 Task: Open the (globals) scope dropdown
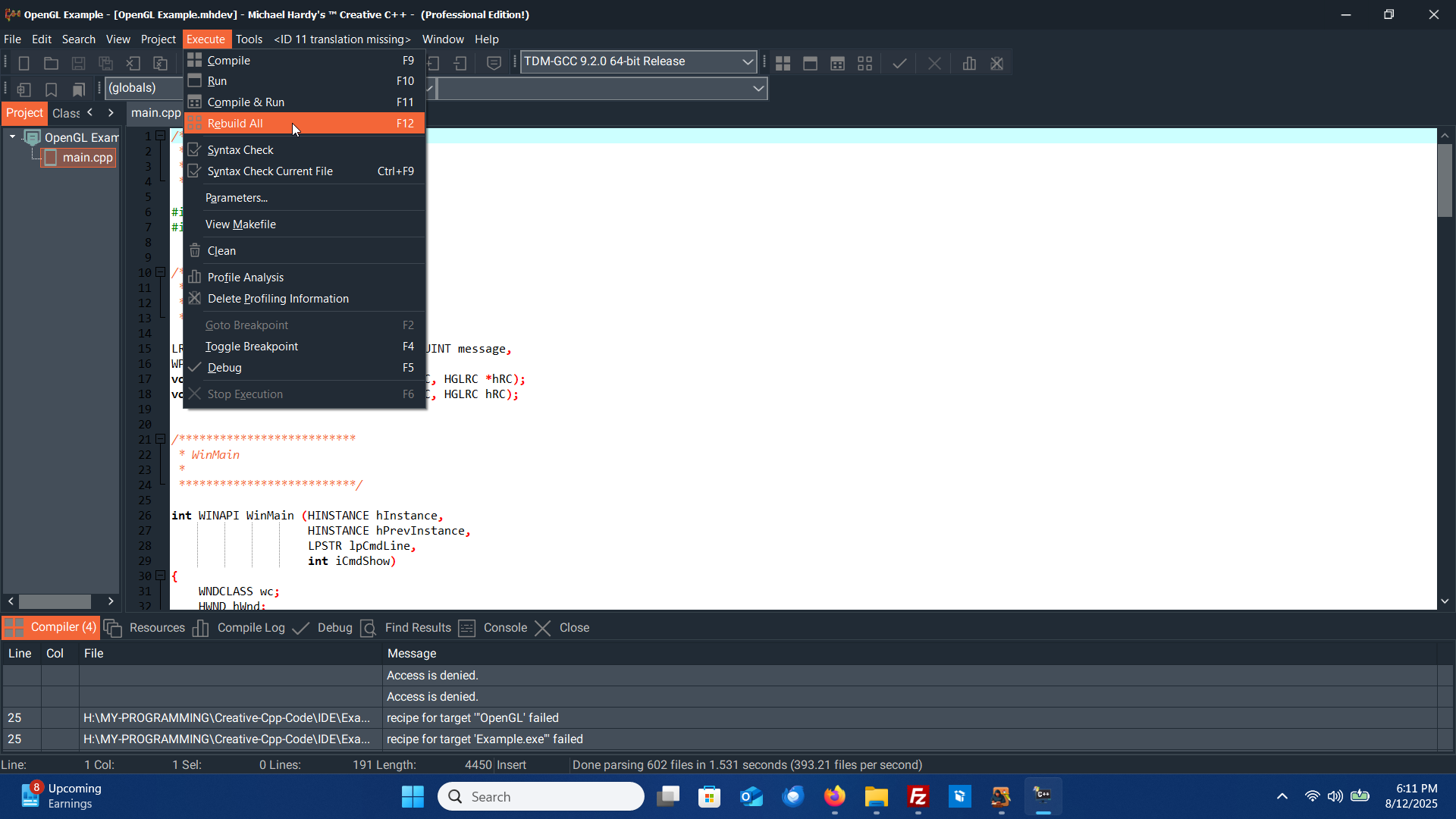click(x=144, y=88)
